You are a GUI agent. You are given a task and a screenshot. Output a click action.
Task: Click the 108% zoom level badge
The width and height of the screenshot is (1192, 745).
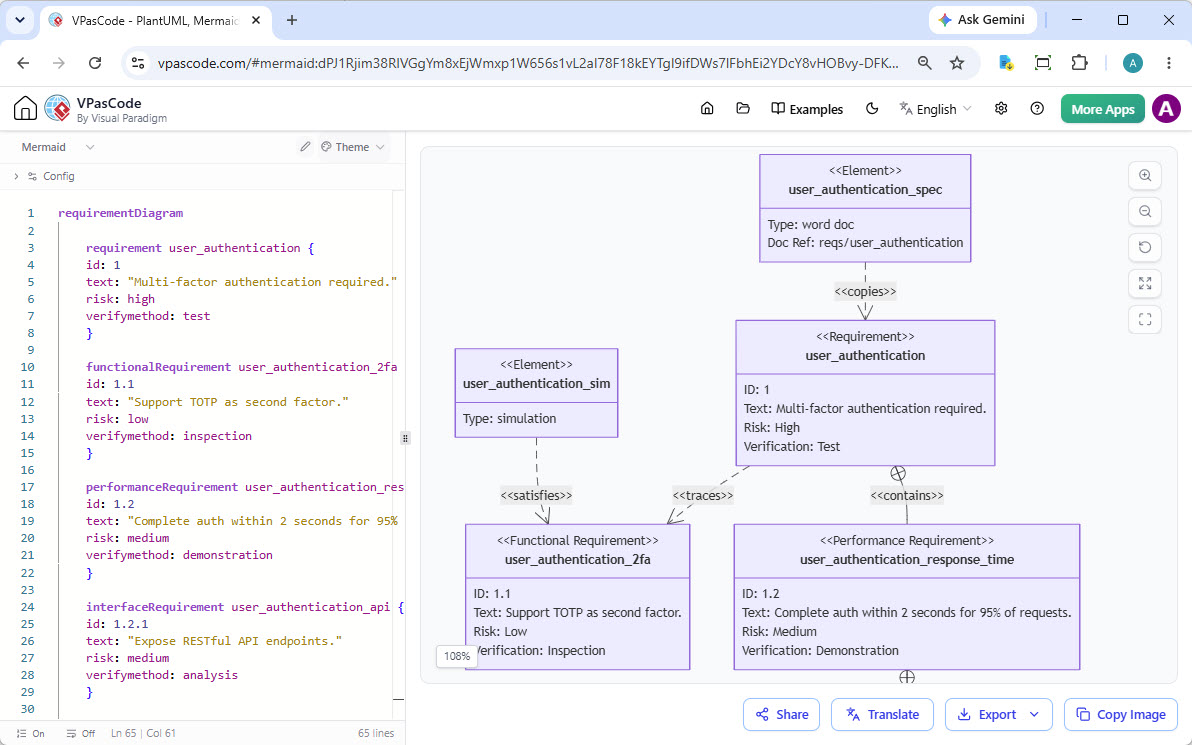point(457,656)
